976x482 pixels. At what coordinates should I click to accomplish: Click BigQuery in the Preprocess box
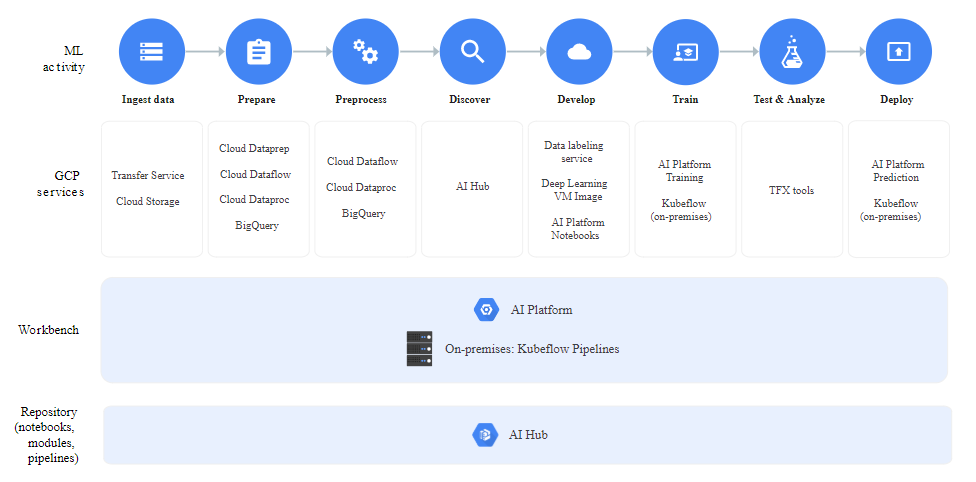pos(363,214)
